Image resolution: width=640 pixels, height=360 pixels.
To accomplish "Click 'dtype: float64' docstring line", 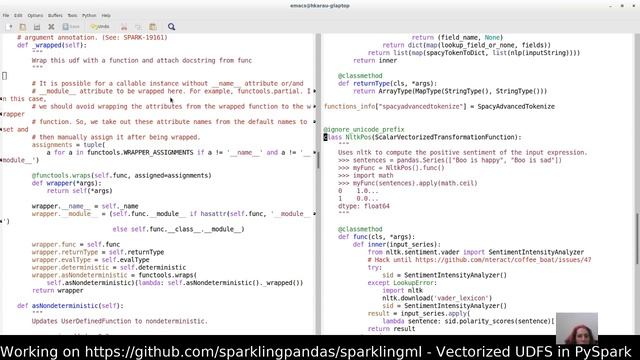I will 364,206.
